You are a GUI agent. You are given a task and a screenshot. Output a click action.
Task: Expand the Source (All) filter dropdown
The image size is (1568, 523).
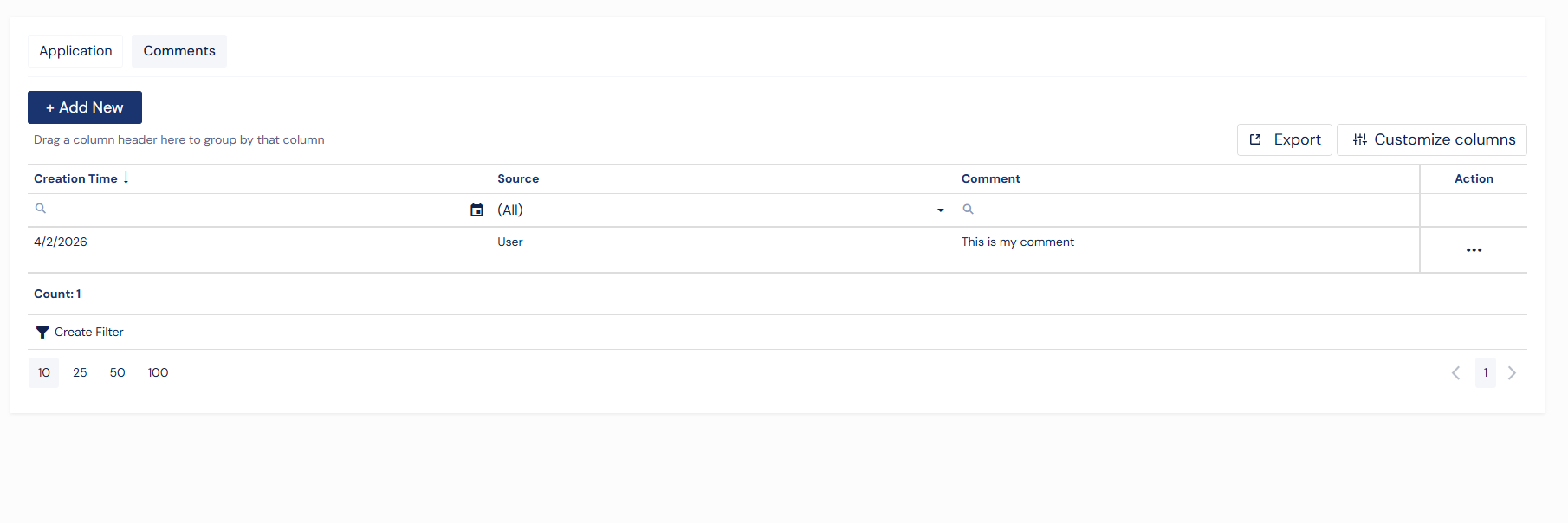(940, 210)
